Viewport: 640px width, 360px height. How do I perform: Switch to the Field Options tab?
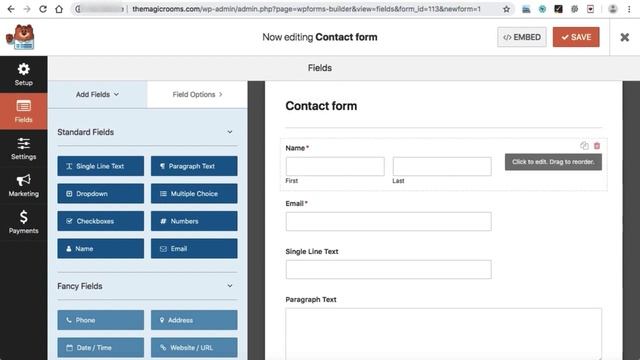197,94
